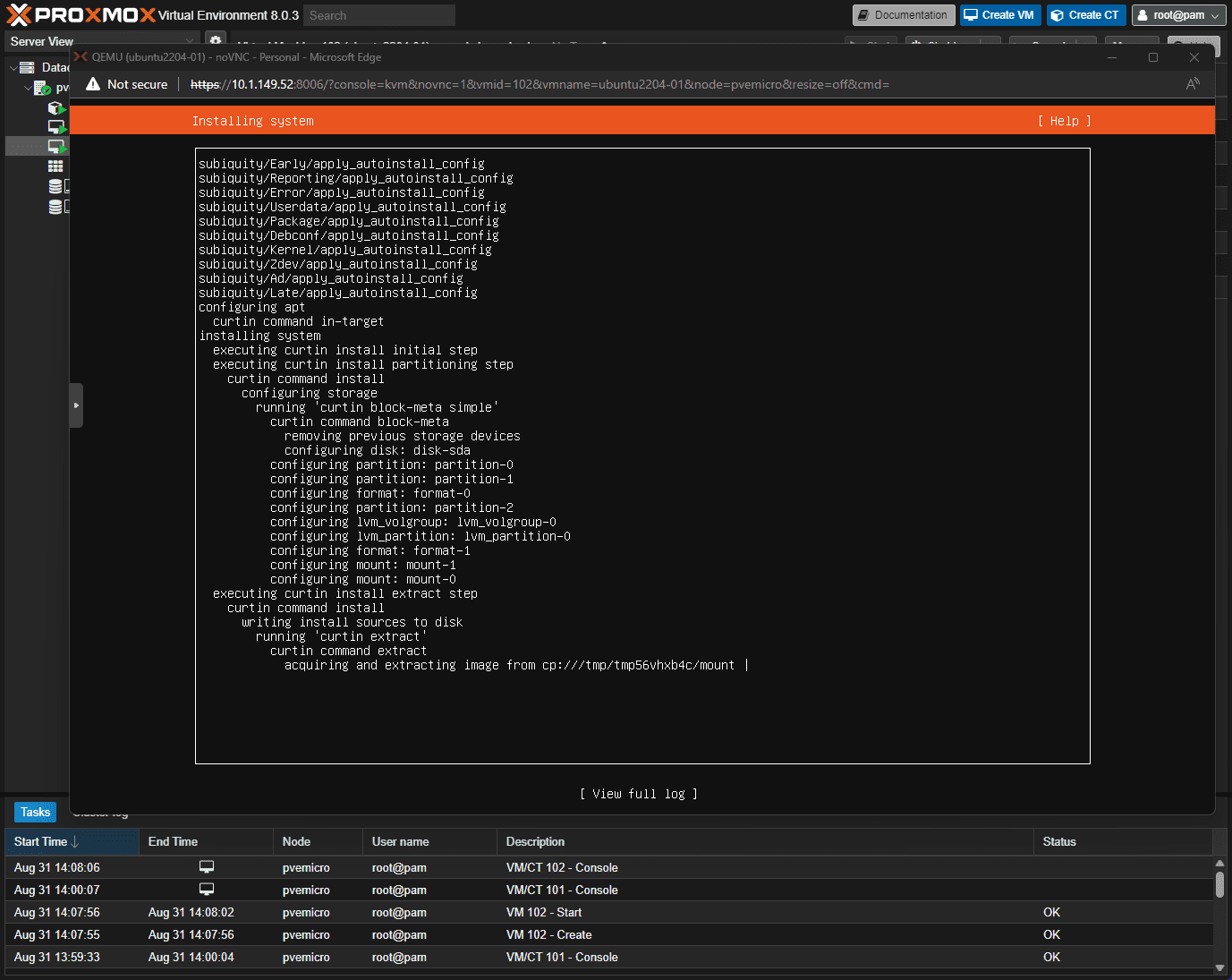Select the first storage database icon in tree
Viewport: 1232px width, 980px height.
(55, 186)
